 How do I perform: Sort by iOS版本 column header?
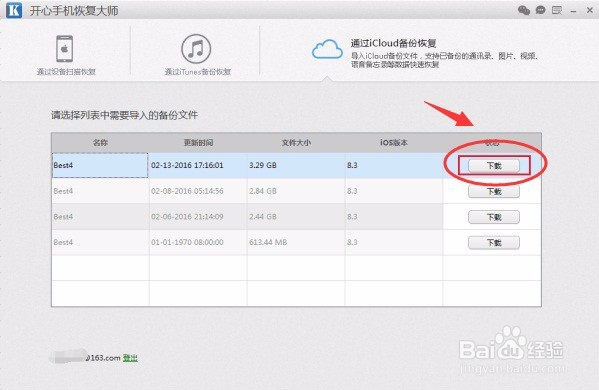pyautogui.click(x=394, y=143)
